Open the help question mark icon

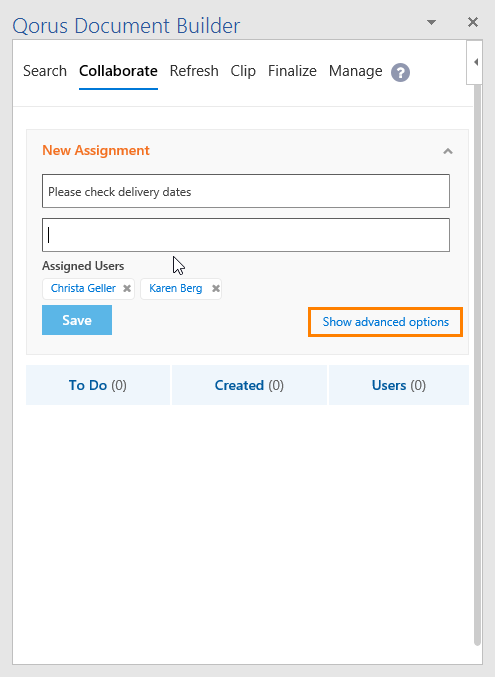[x=400, y=72]
